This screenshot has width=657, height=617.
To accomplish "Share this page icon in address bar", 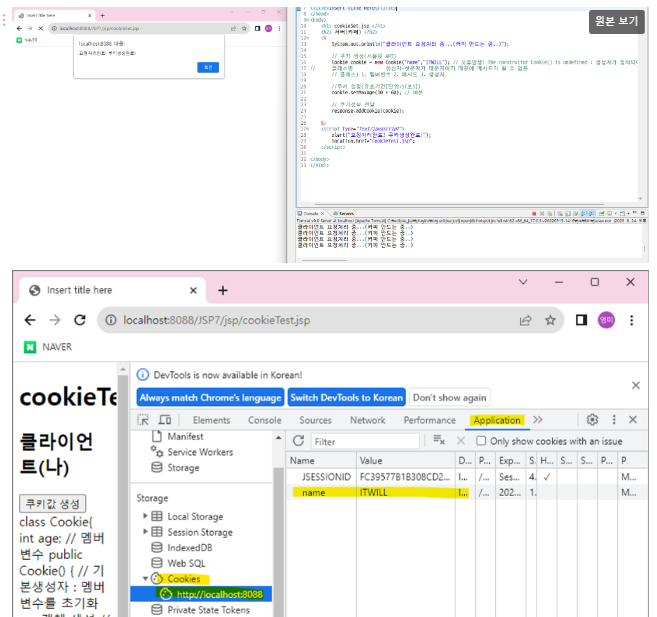I will [x=525, y=320].
